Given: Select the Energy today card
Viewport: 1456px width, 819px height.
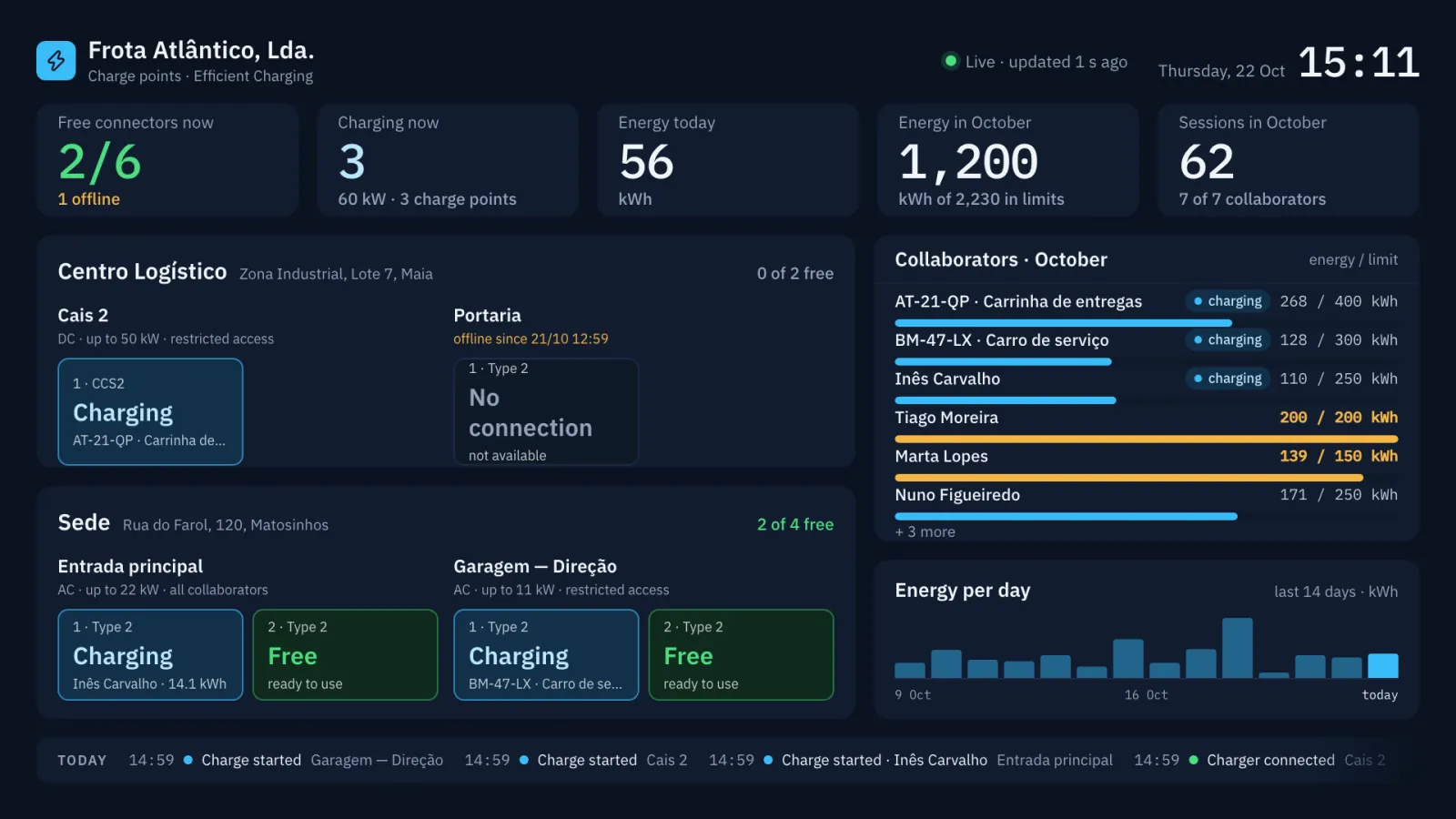Looking at the screenshot, I should point(728,160).
